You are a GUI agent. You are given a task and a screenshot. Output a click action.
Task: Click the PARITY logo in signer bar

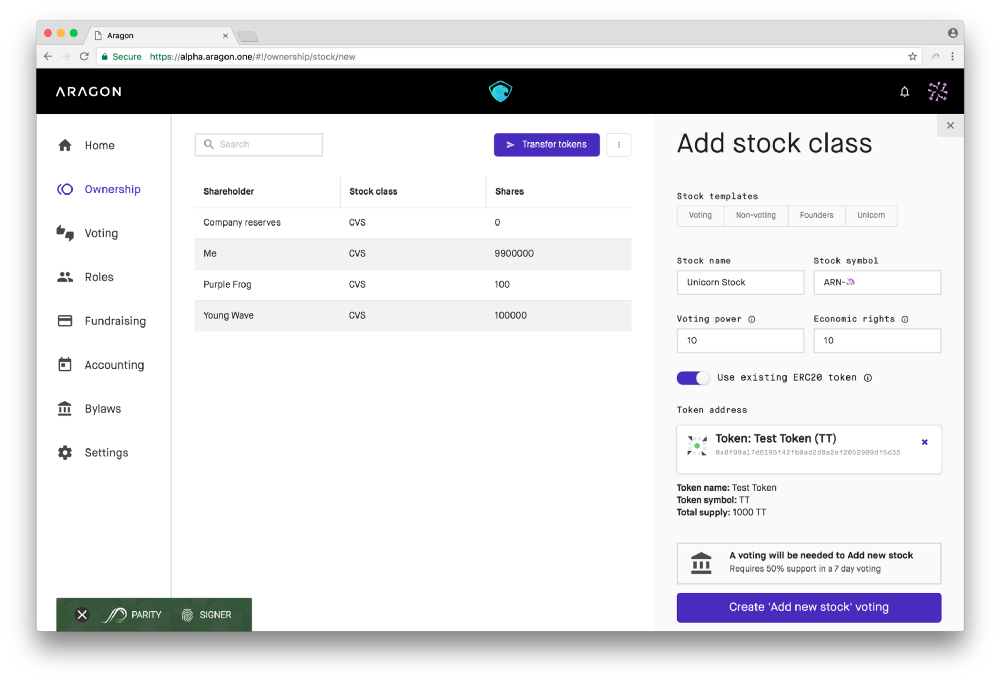[132, 615]
